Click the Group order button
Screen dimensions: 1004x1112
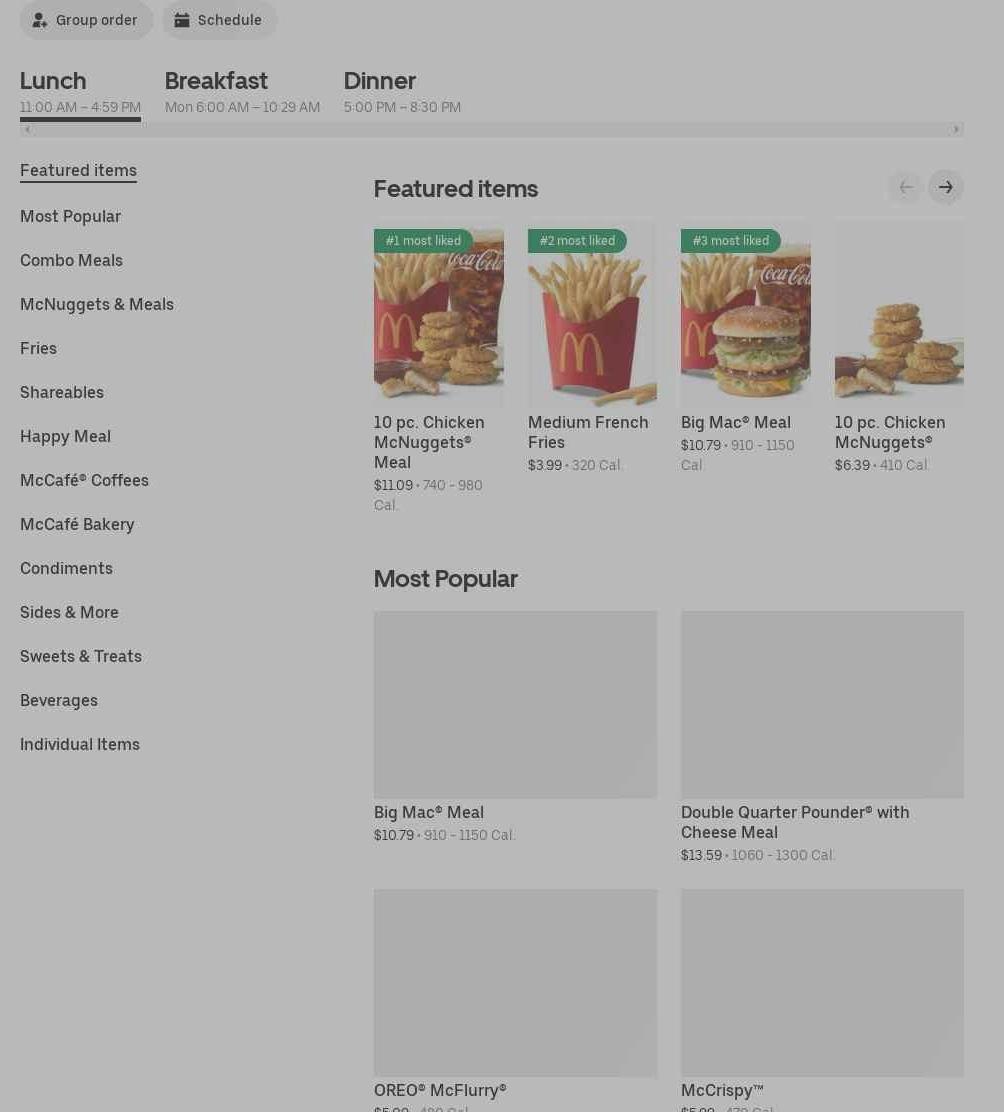tap(86, 20)
